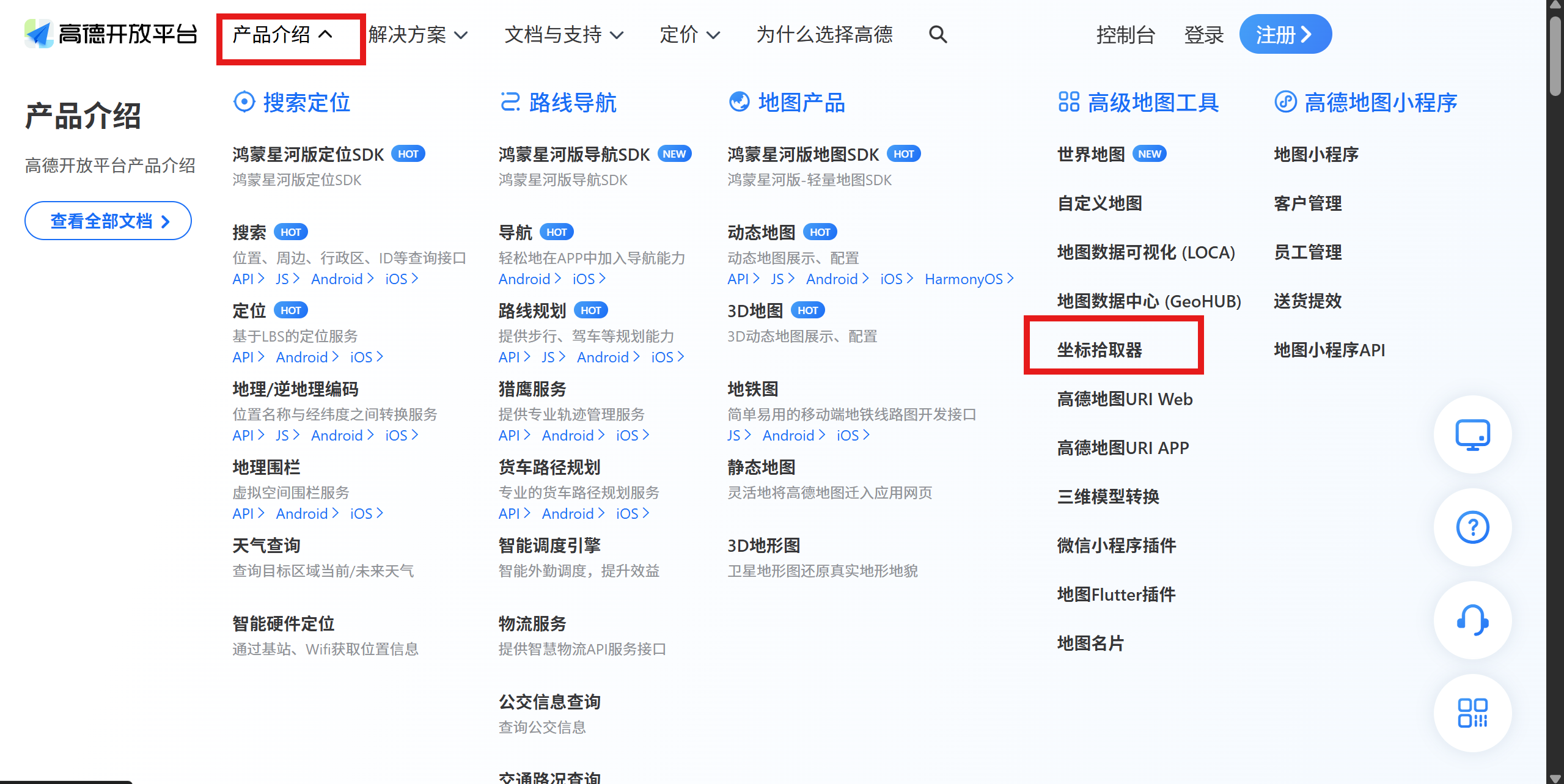Click HOT badge beside 导航
1564x784 pixels.
[556, 232]
